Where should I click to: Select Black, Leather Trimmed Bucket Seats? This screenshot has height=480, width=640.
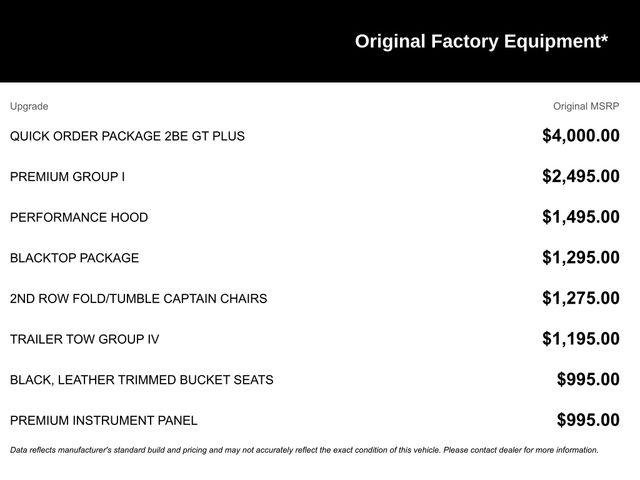pyautogui.click(x=141, y=380)
